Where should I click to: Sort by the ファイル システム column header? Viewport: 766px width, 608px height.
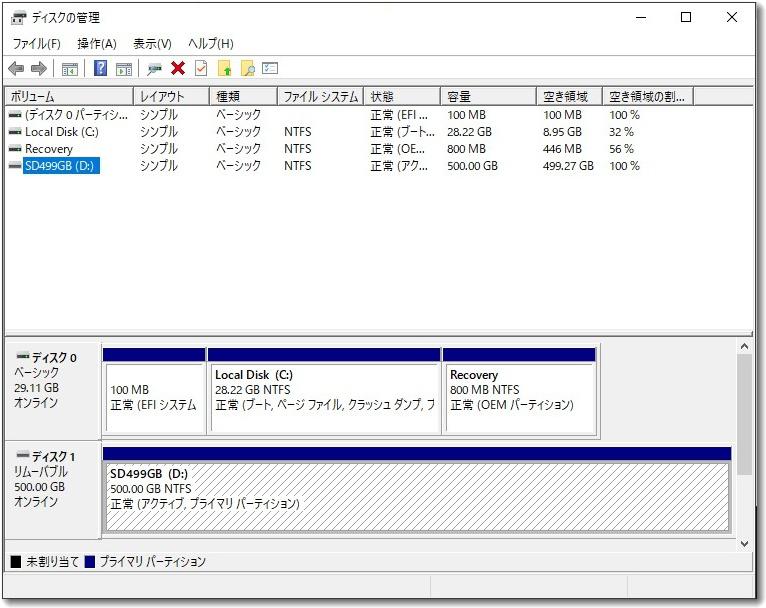point(320,97)
